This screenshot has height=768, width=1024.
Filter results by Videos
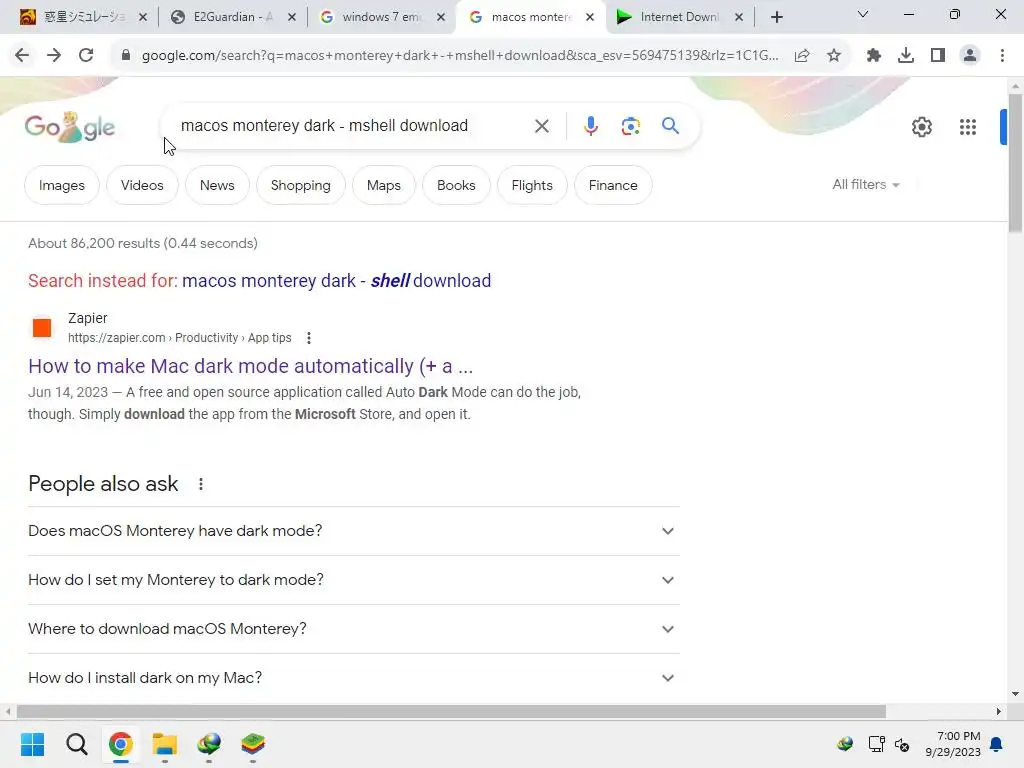tap(142, 185)
